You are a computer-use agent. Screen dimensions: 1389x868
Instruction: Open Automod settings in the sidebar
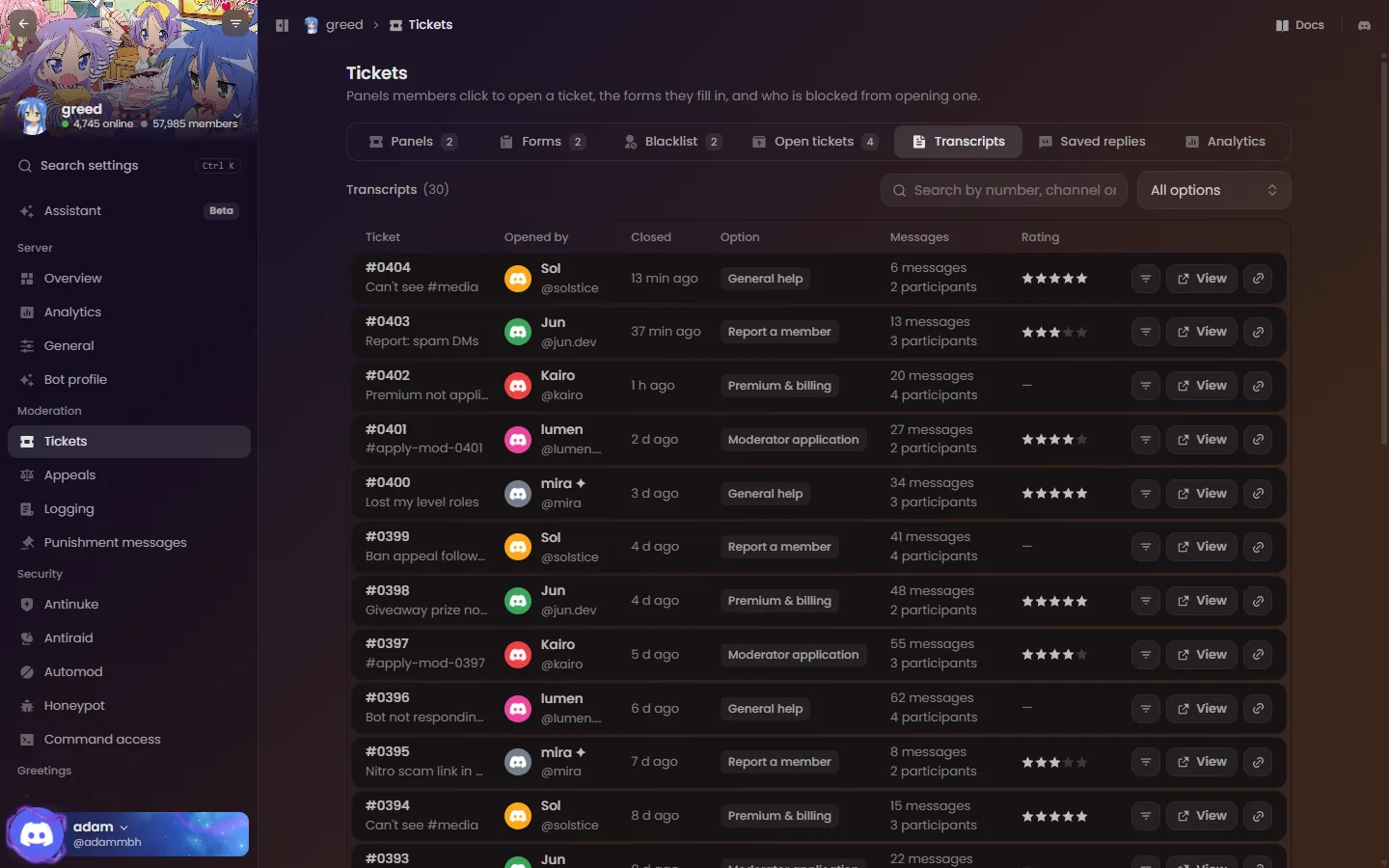[129, 672]
